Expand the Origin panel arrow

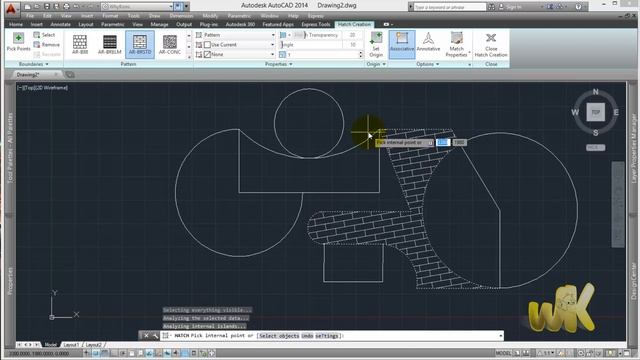point(384,64)
